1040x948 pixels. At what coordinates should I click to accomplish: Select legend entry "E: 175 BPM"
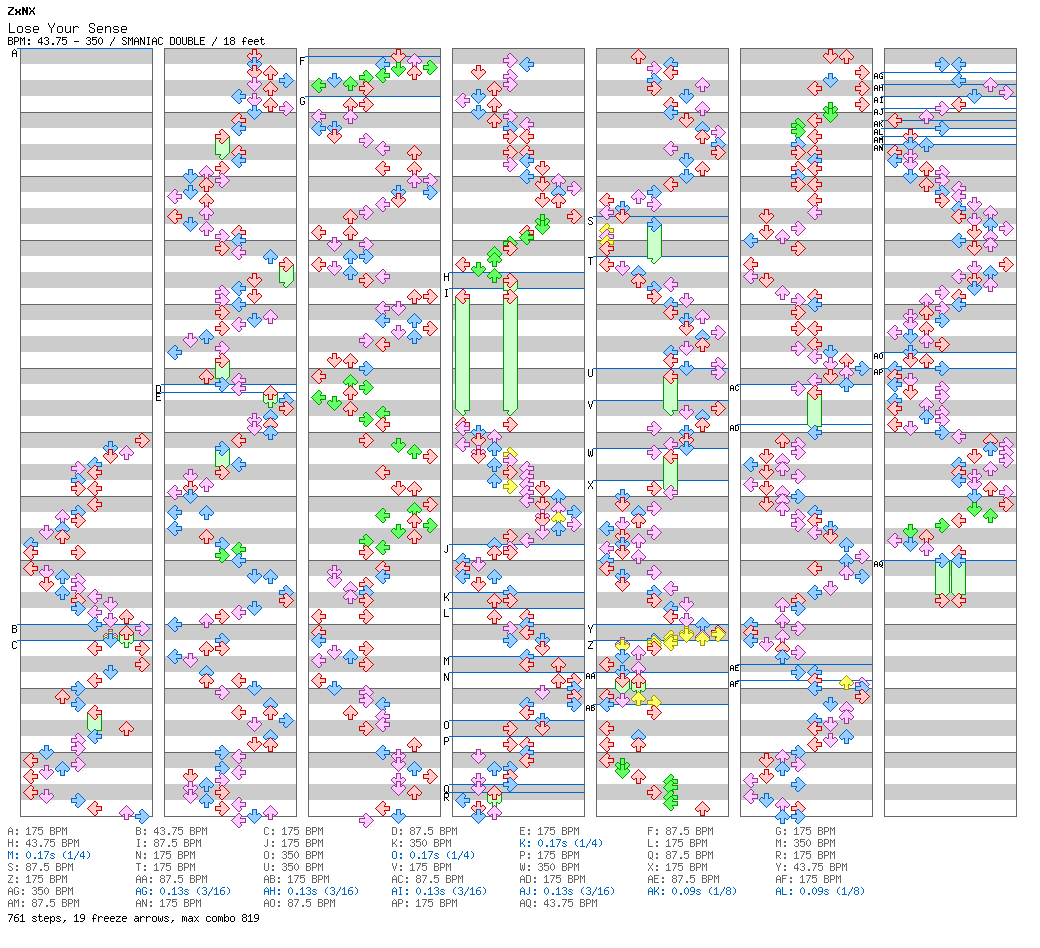coord(549,831)
